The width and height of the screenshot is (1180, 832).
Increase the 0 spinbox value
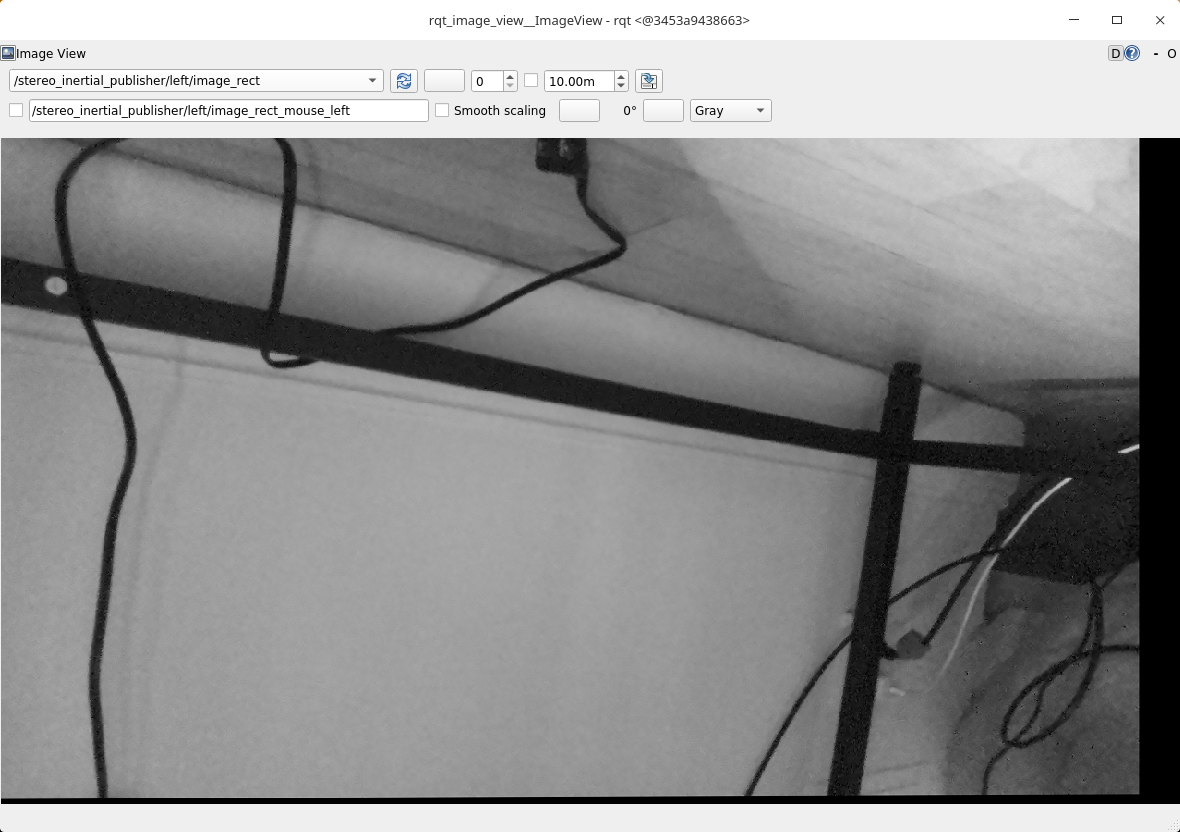[x=510, y=76]
